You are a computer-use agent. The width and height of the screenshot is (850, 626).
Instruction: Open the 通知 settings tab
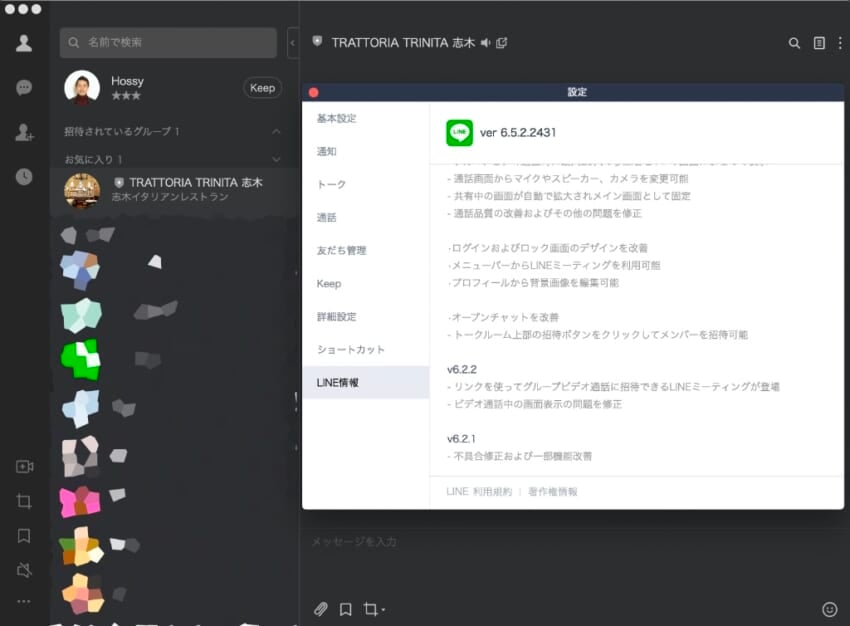point(327,151)
